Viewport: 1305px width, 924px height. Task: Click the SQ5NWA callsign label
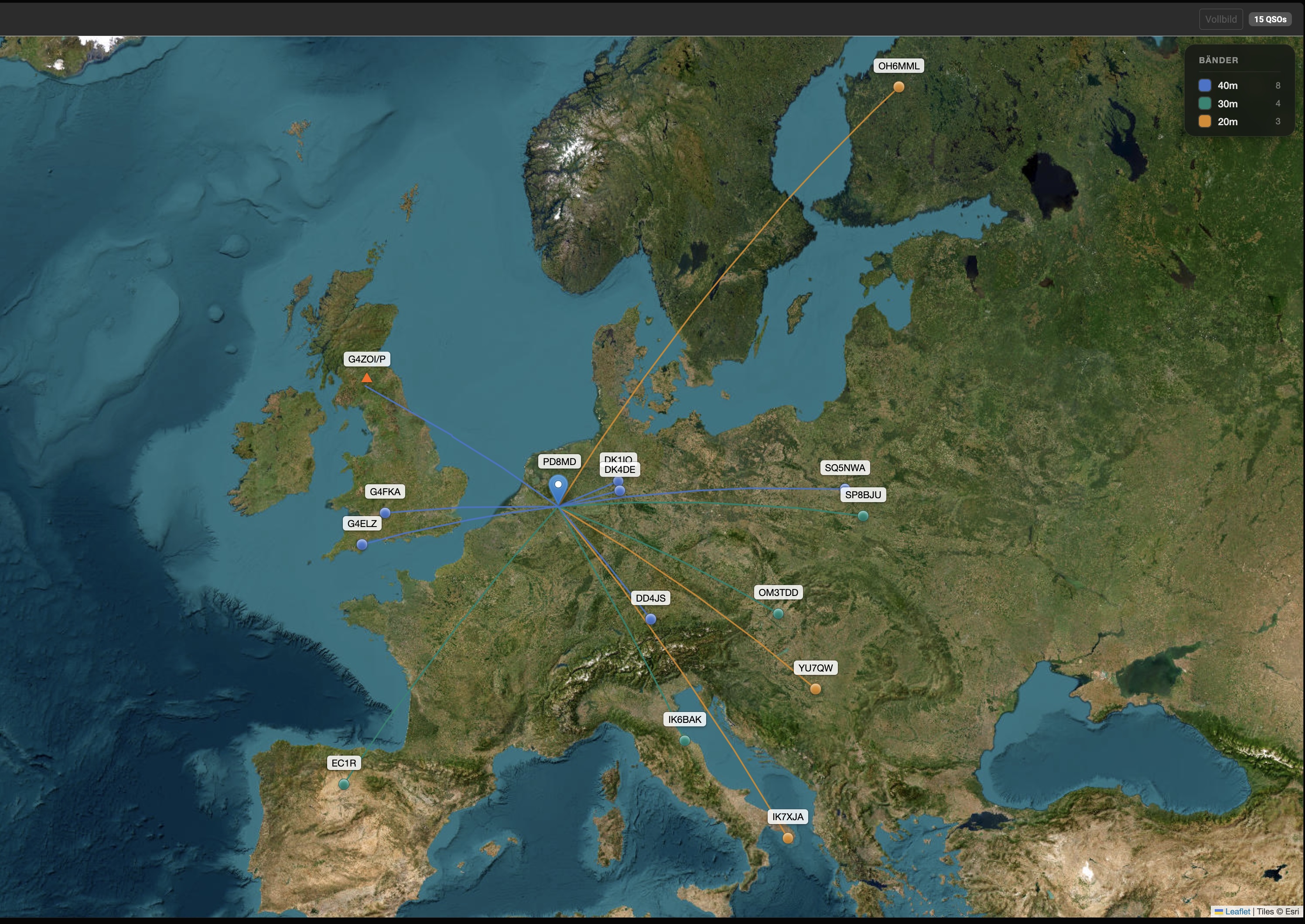click(845, 468)
